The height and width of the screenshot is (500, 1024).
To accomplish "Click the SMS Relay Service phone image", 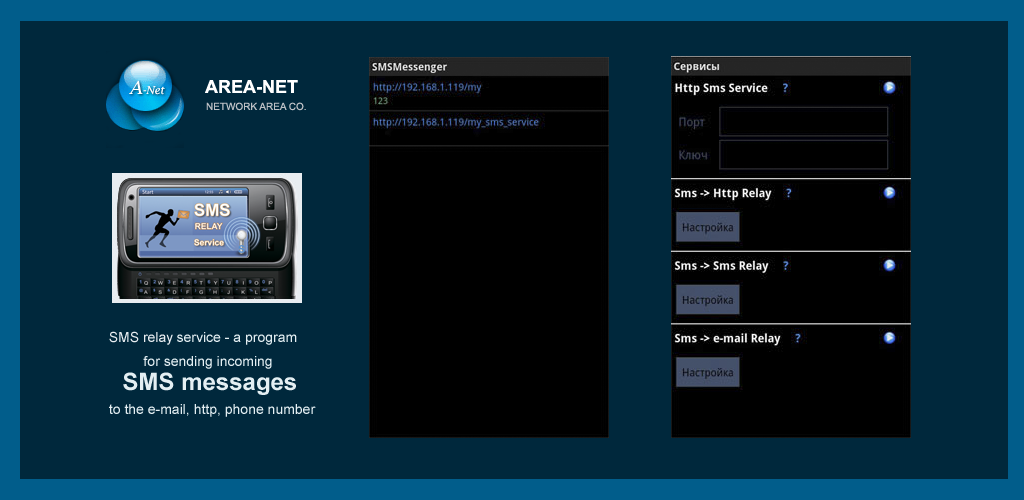I will 207,238.
